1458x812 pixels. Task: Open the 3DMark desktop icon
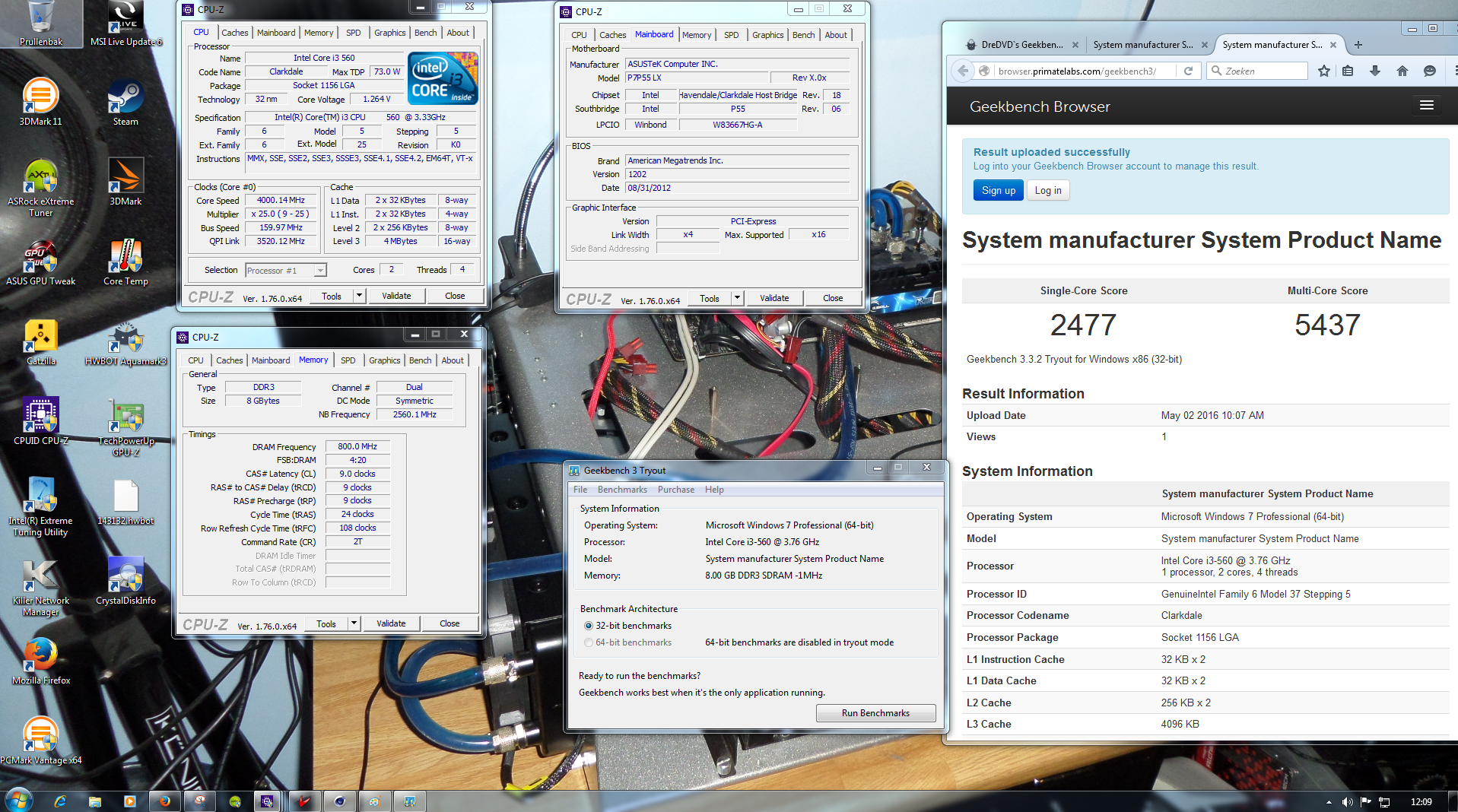(x=125, y=182)
